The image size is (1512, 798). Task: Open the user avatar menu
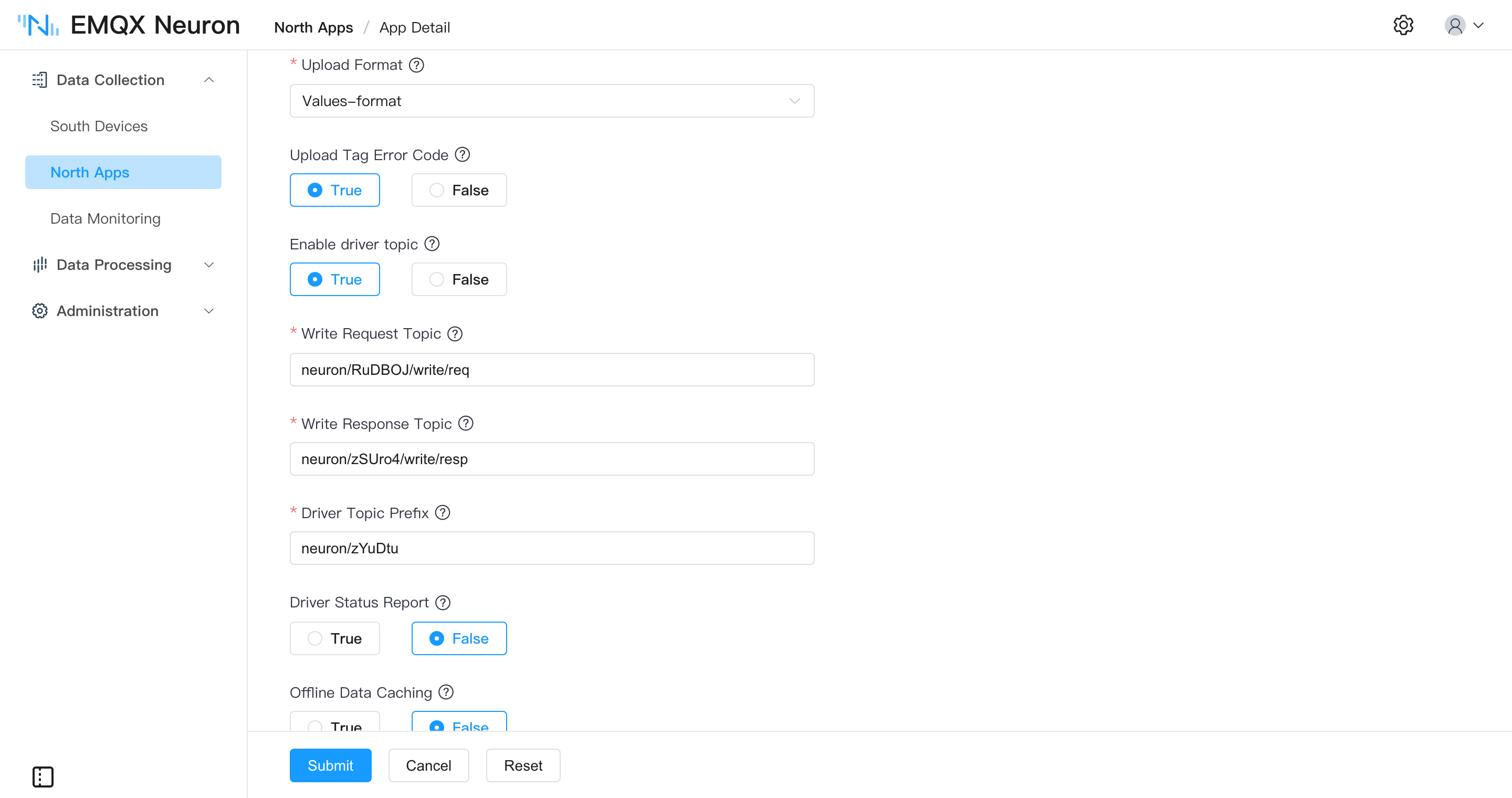click(x=1455, y=25)
